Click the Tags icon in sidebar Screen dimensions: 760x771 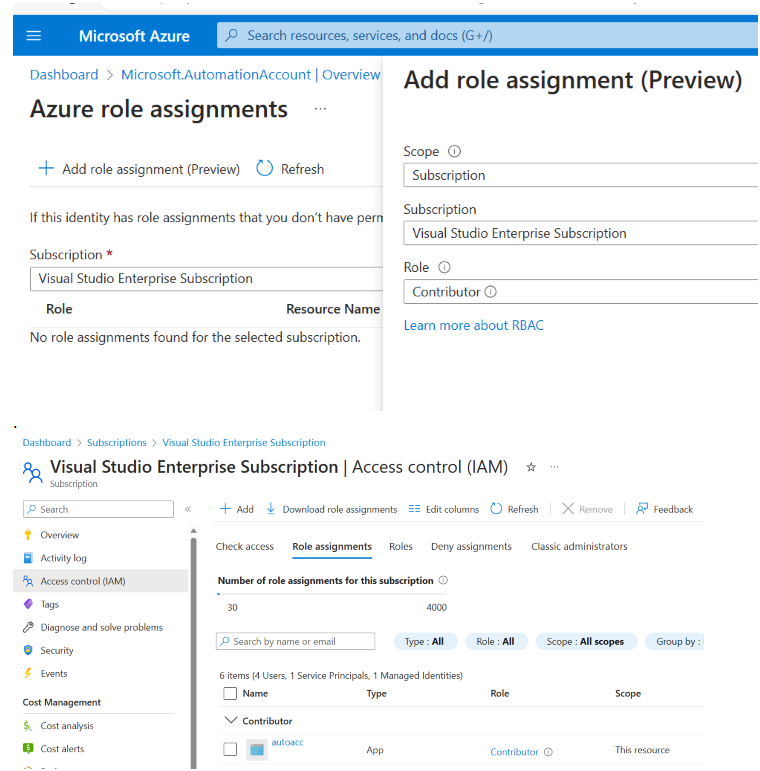click(28, 604)
